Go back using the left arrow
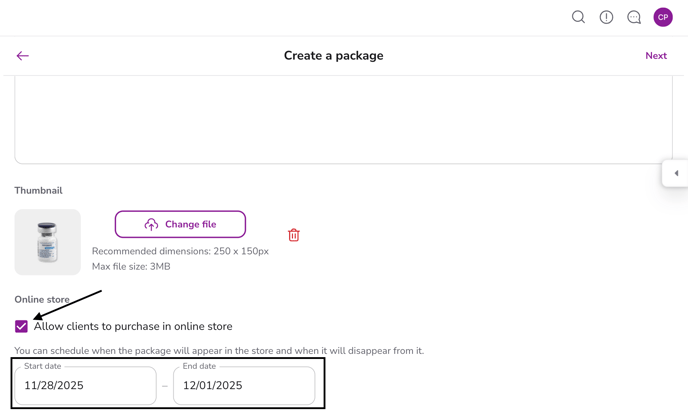688x420 pixels. [x=22, y=56]
